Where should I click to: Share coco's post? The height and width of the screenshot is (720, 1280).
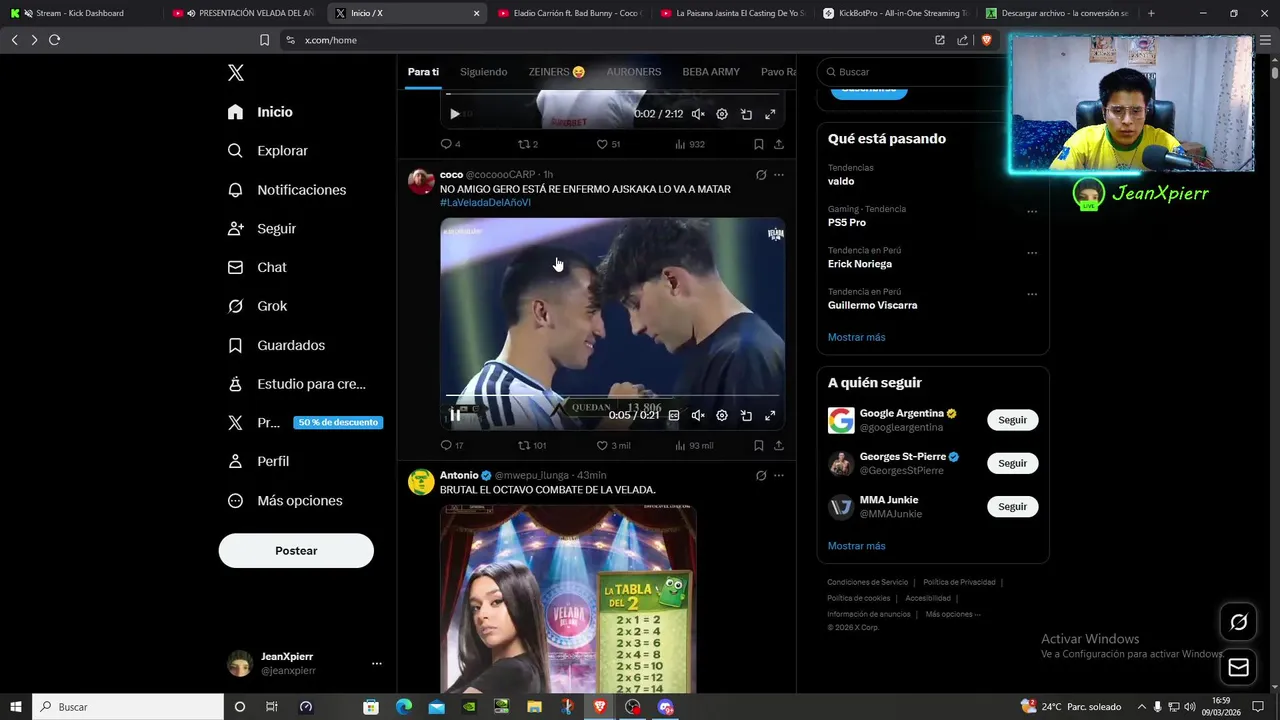778,445
